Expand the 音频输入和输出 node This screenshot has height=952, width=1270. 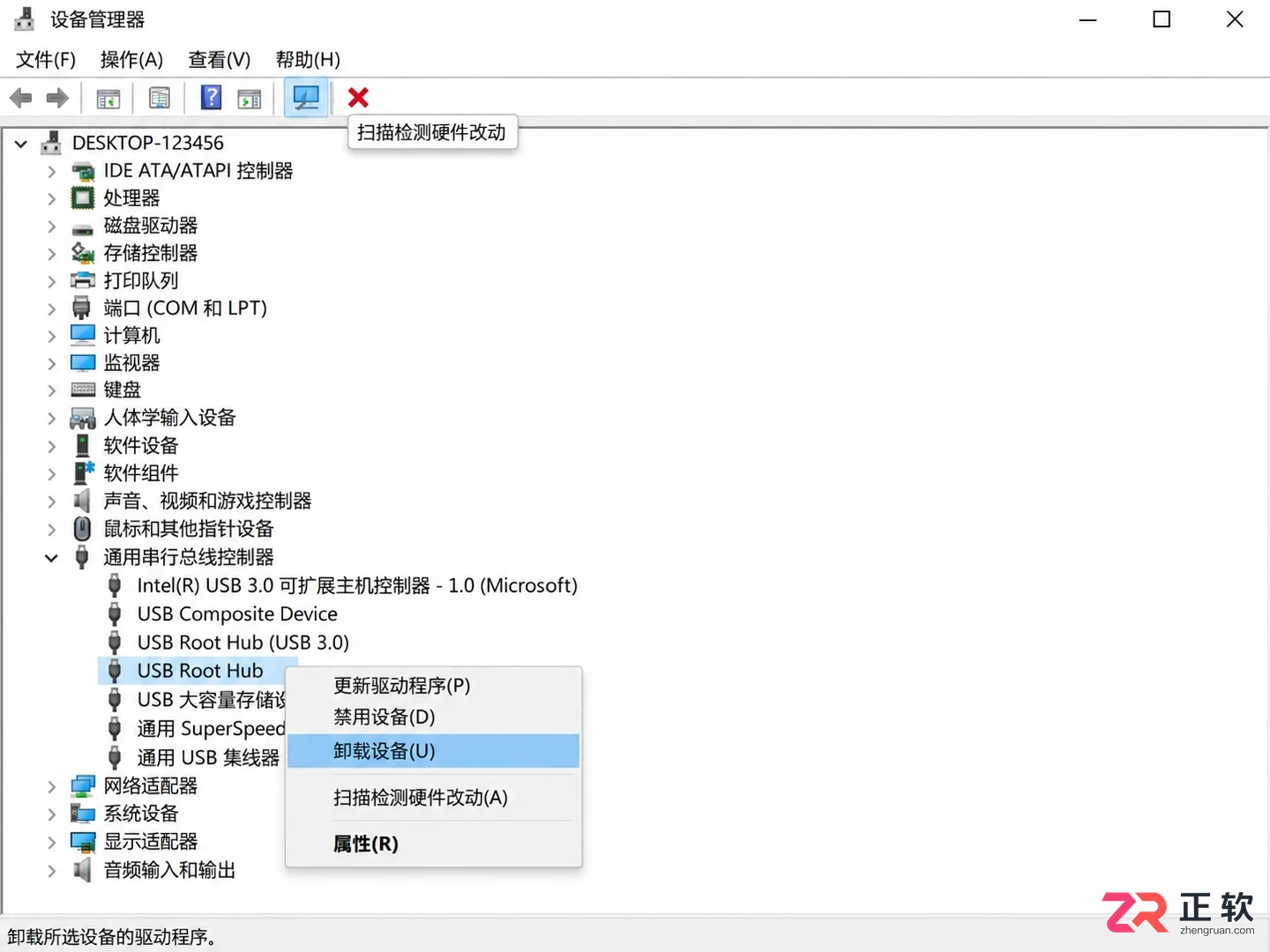[x=51, y=871]
